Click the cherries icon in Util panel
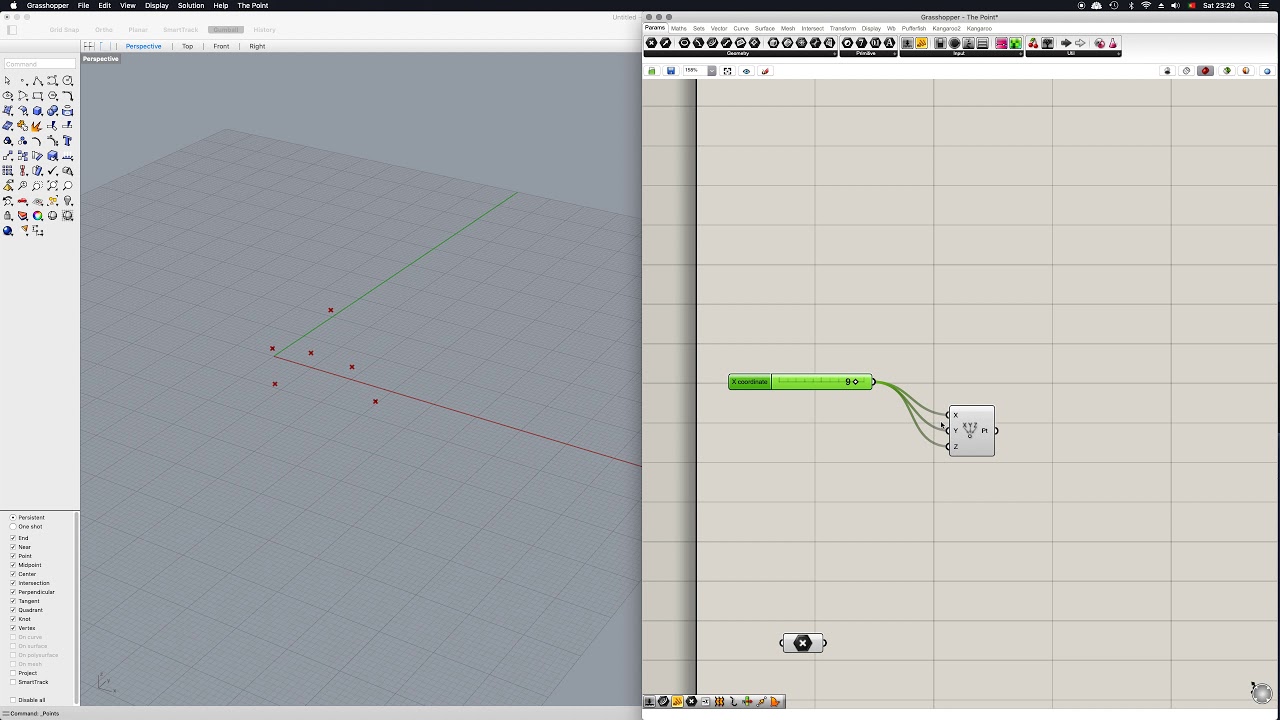1280x720 pixels. tap(1033, 43)
